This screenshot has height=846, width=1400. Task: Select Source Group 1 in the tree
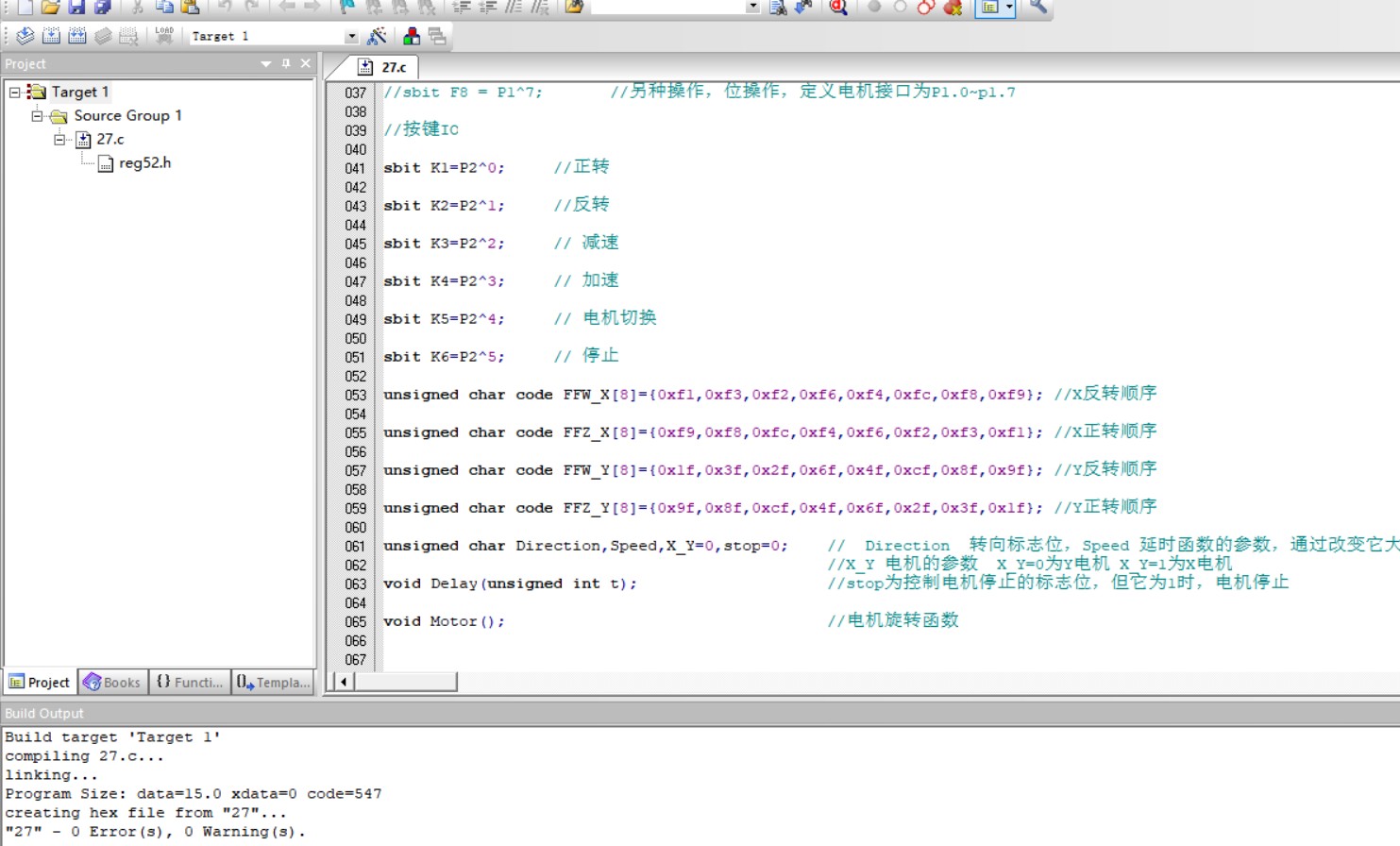pos(127,115)
